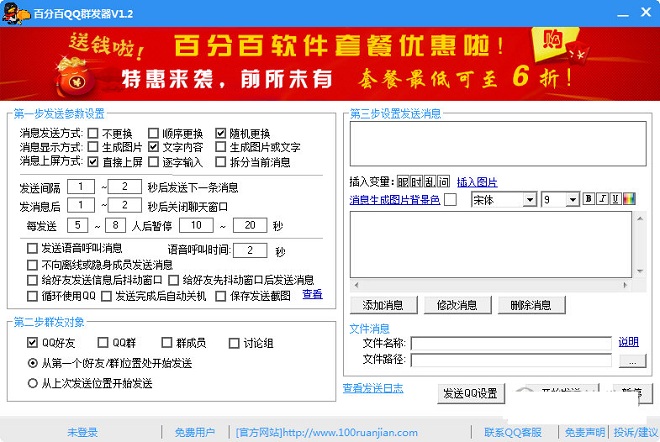This screenshot has width=660, height=442.
Task: Click the 修改消息 button
Action: pyautogui.click(x=457, y=305)
